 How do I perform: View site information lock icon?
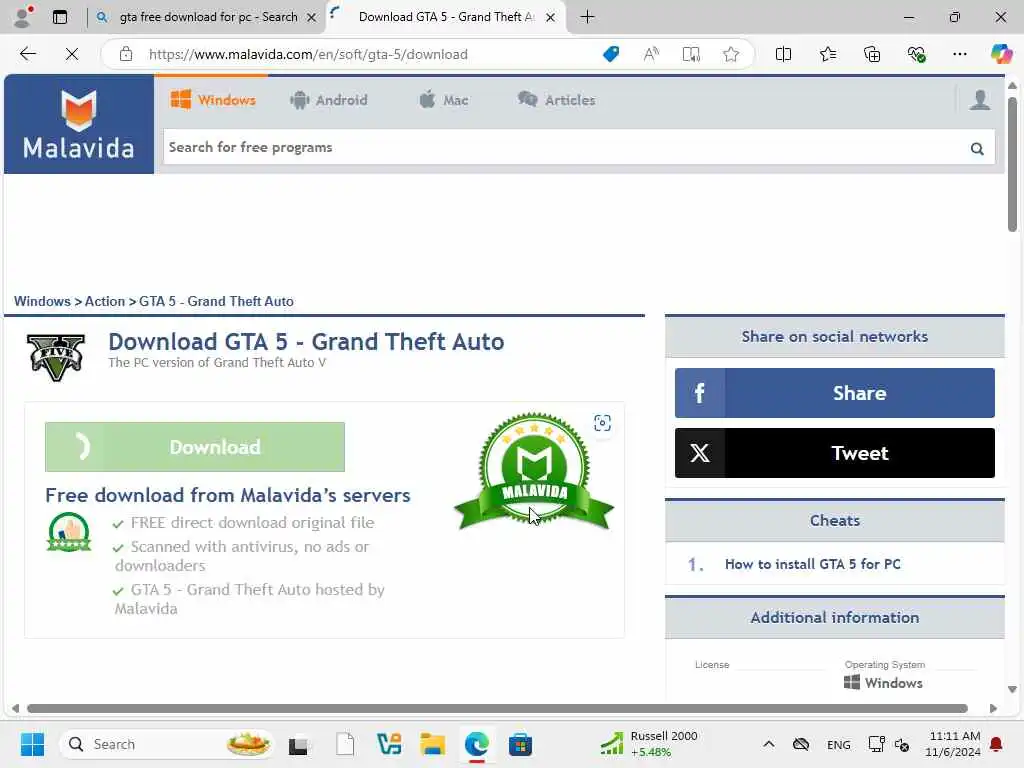tap(126, 54)
